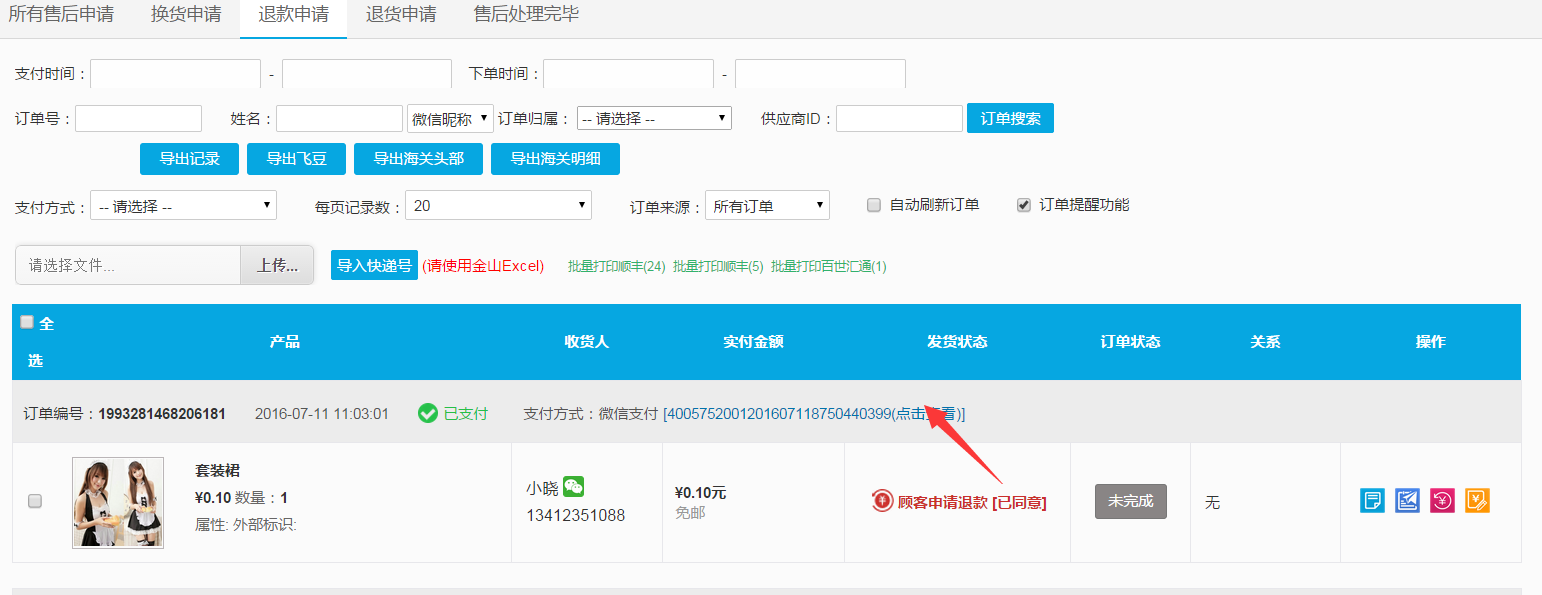Click the 订单搜索 button

tap(1010, 119)
